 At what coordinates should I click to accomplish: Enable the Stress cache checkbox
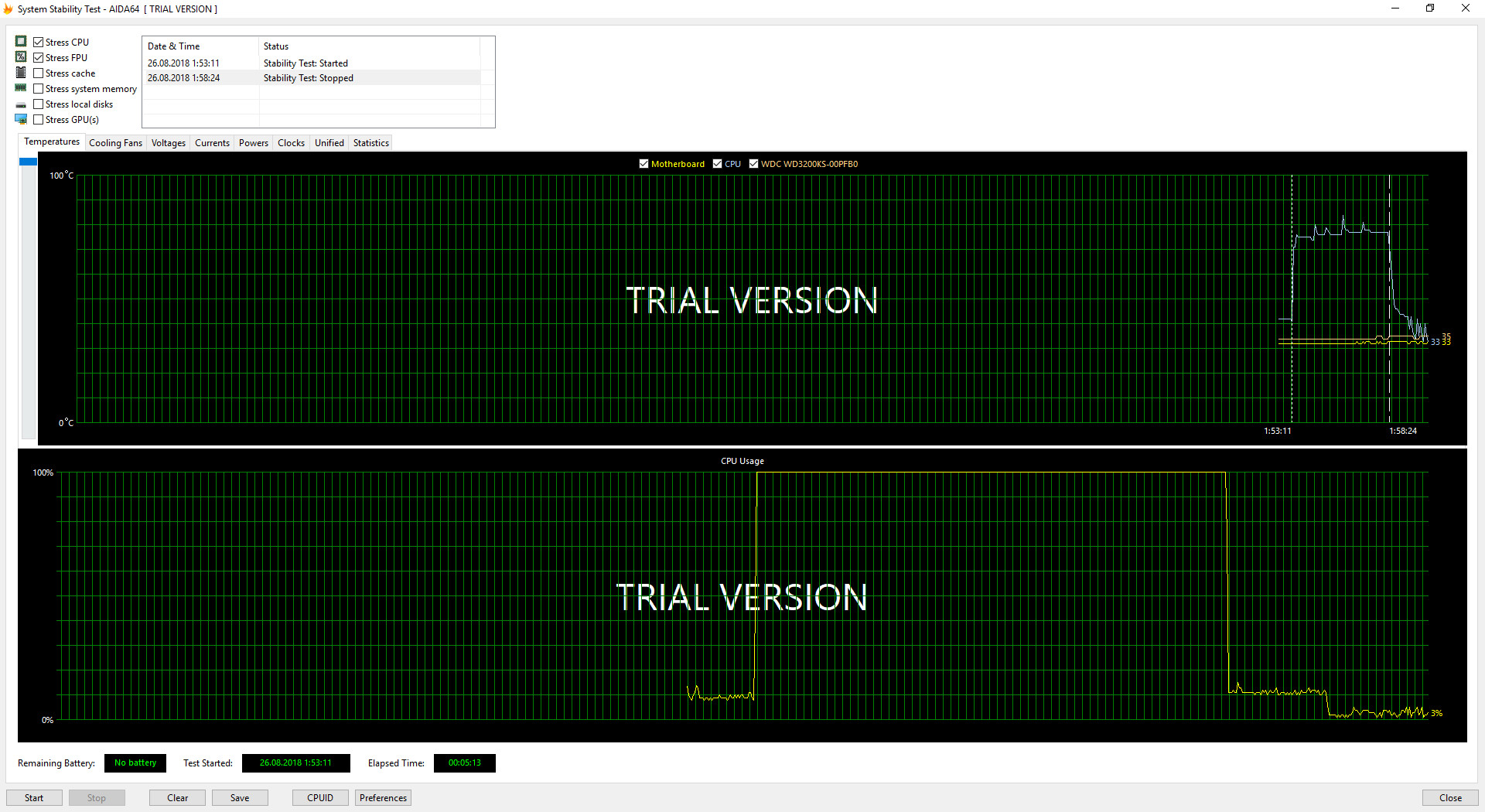click(x=38, y=73)
